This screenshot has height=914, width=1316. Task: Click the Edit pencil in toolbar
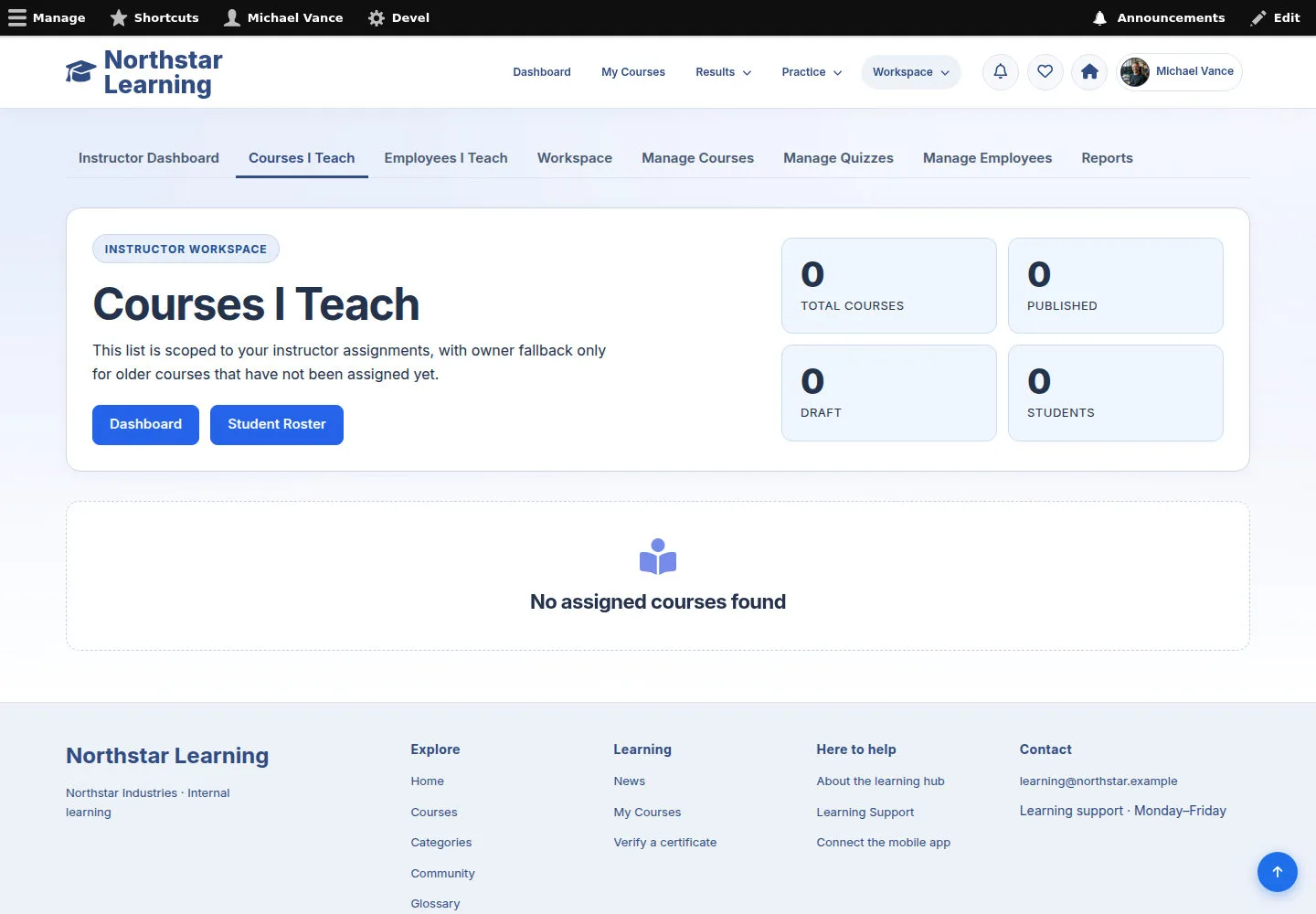(x=1276, y=17)
